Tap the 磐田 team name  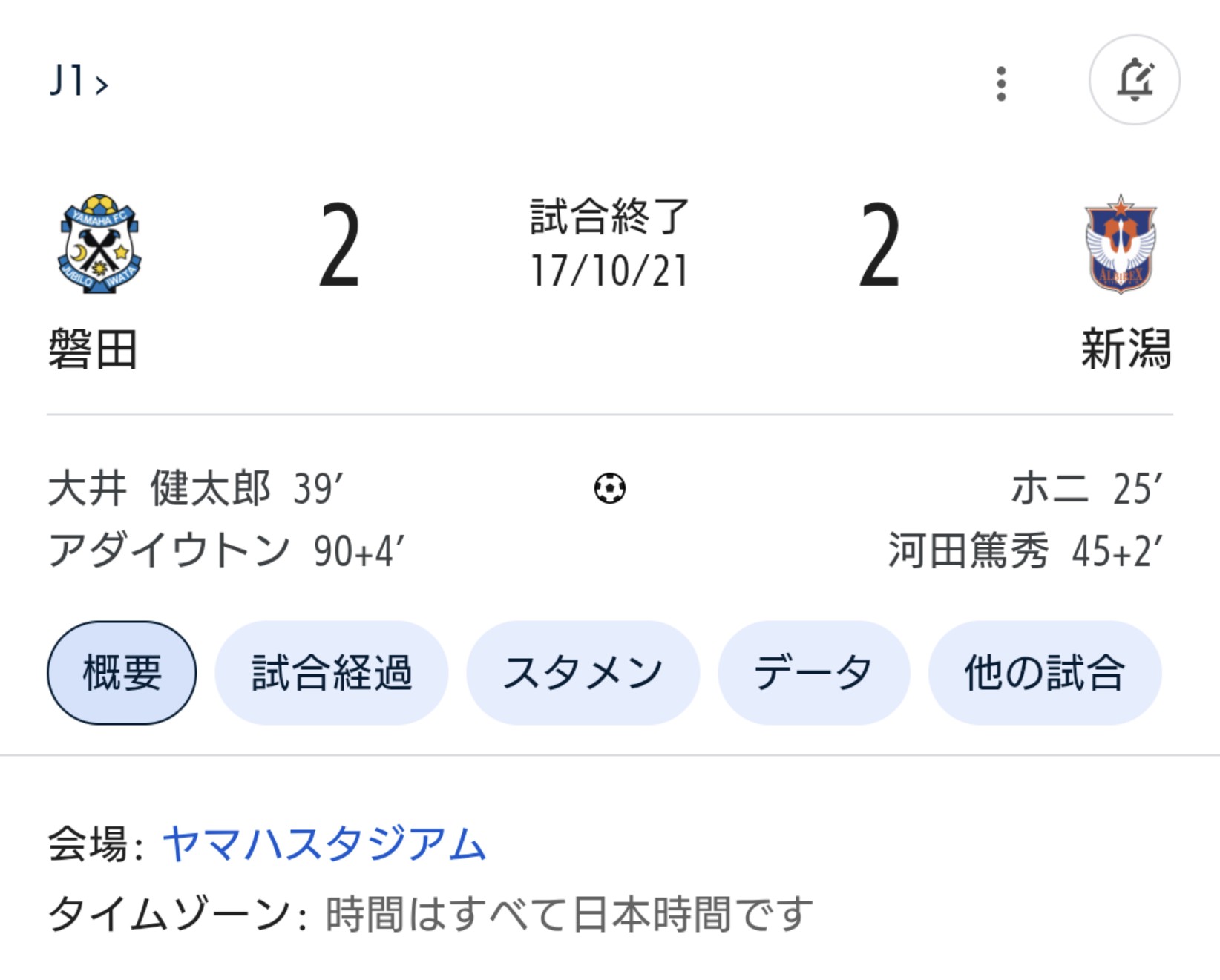93,349
